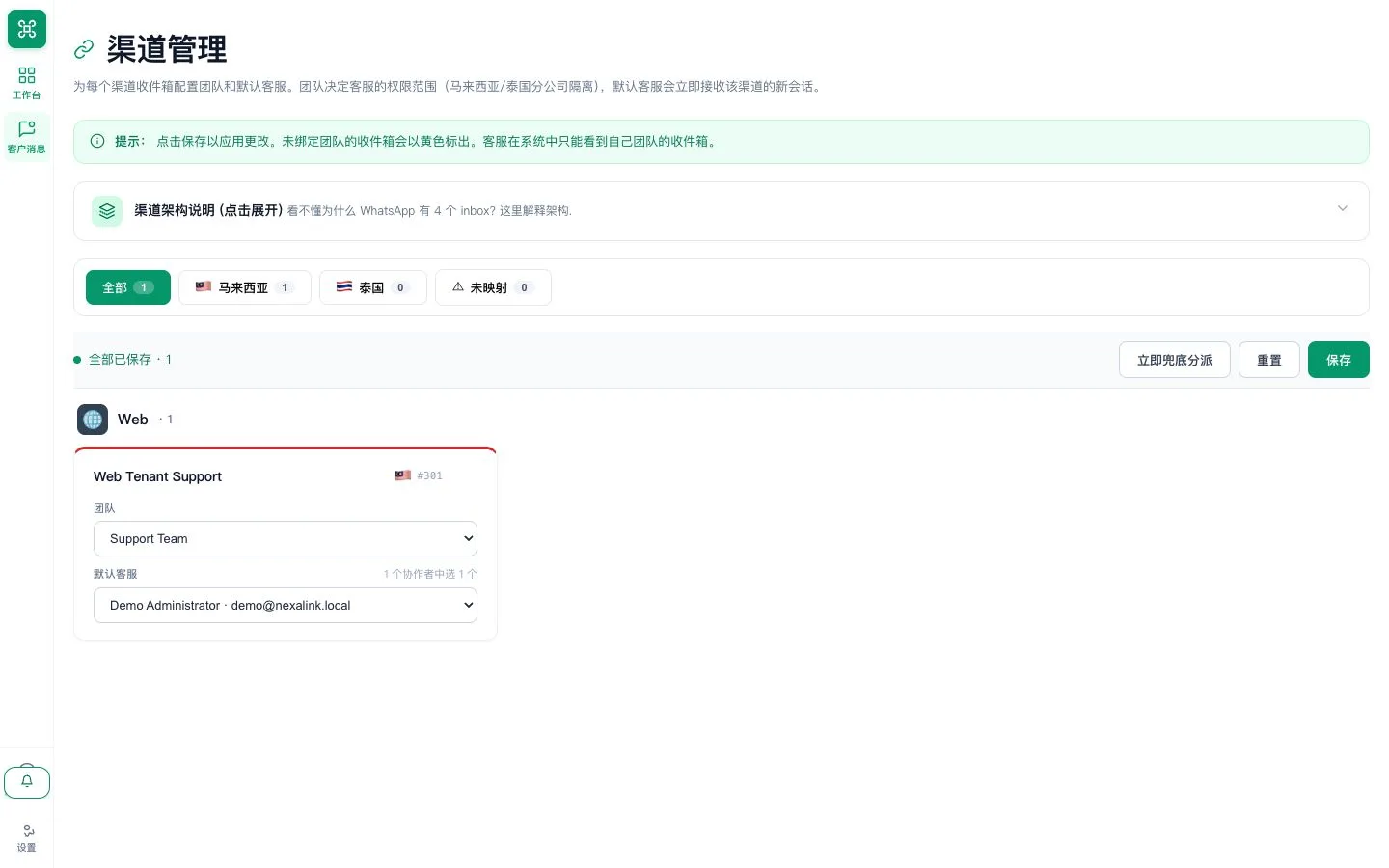Viewport: 1389px width, 868px height.
Task: Click the Web group heading
Action: click(x=133, y=420)
